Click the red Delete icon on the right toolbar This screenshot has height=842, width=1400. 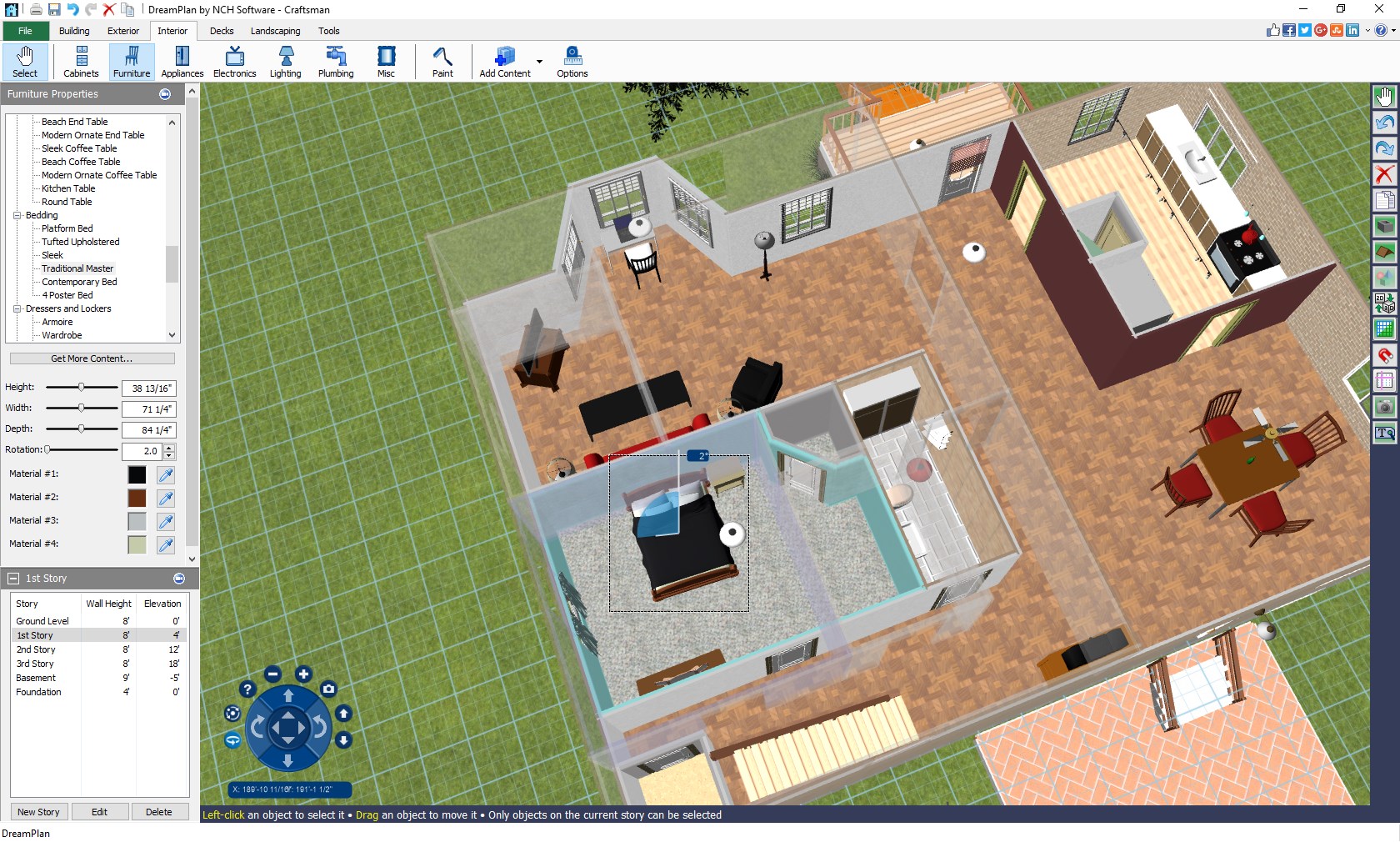coord(1385,175)
